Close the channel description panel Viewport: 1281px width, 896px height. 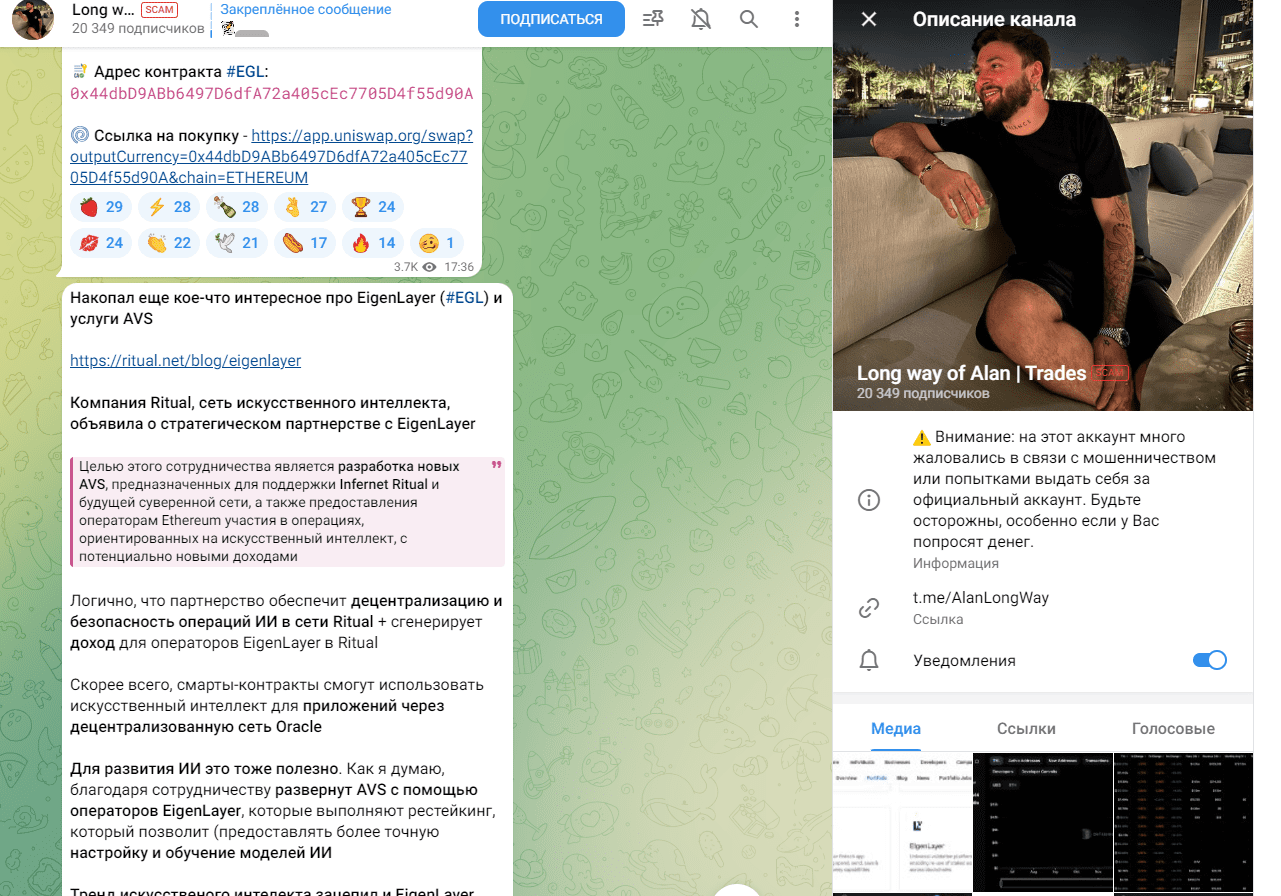click(x=869, y=19)
